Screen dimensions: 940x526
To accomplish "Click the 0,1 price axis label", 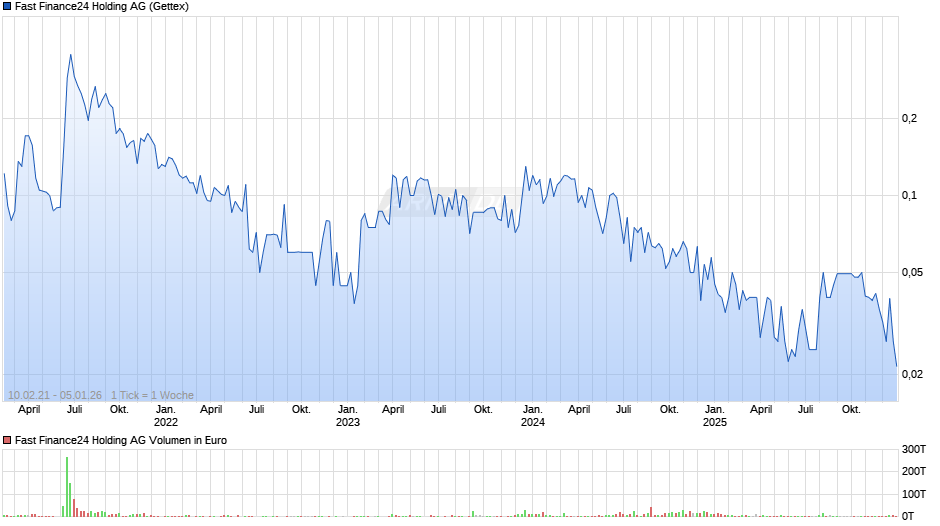I will coord(909,195).
